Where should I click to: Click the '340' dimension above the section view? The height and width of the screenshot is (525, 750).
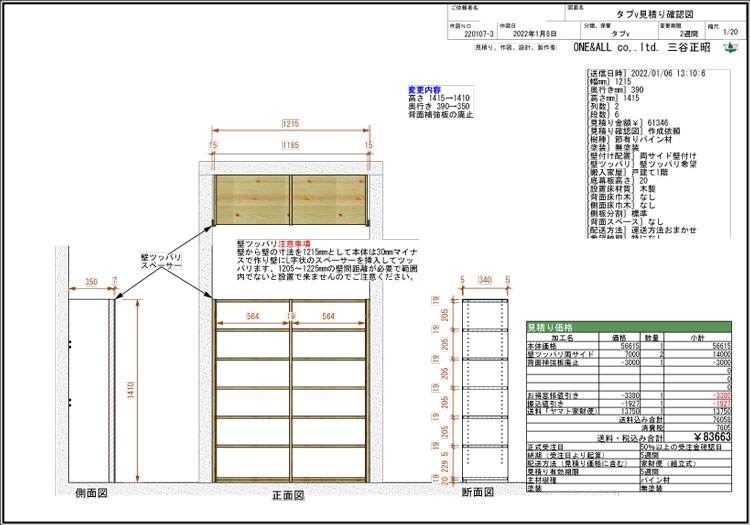click(x=485, y=280)
